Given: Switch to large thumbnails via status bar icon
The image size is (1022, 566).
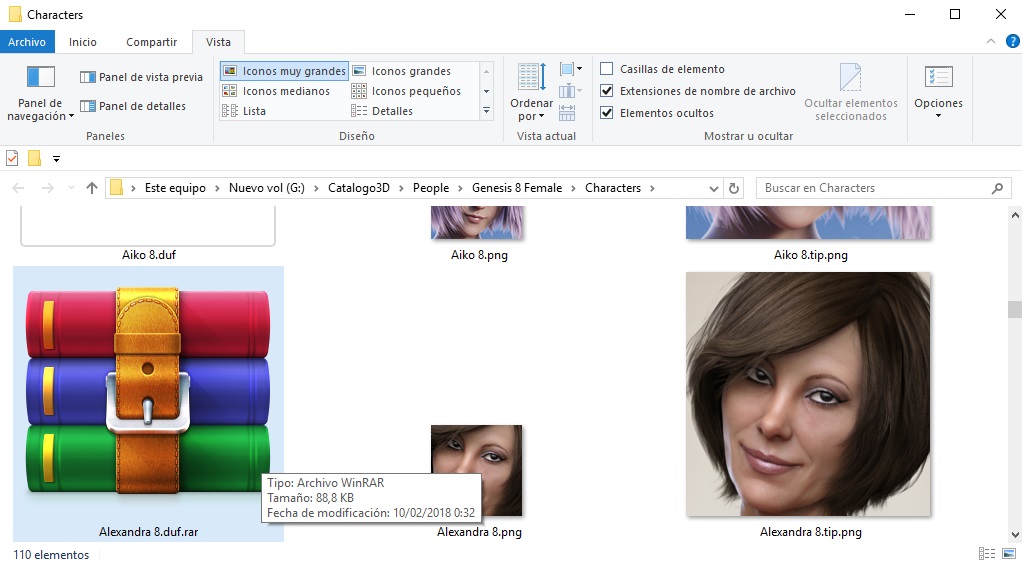Looking at the screenshot, I should pyautogui.click(x=1008, y=554).
